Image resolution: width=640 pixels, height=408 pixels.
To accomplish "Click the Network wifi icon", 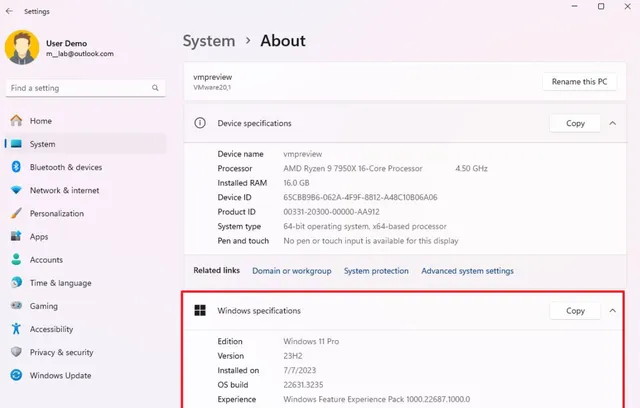I will pos(16,190).
